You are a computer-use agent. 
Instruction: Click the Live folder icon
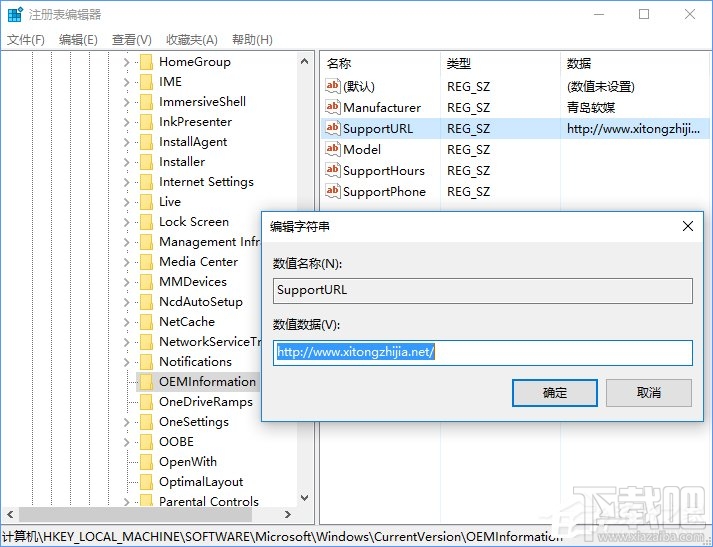(x=146, y=202)
